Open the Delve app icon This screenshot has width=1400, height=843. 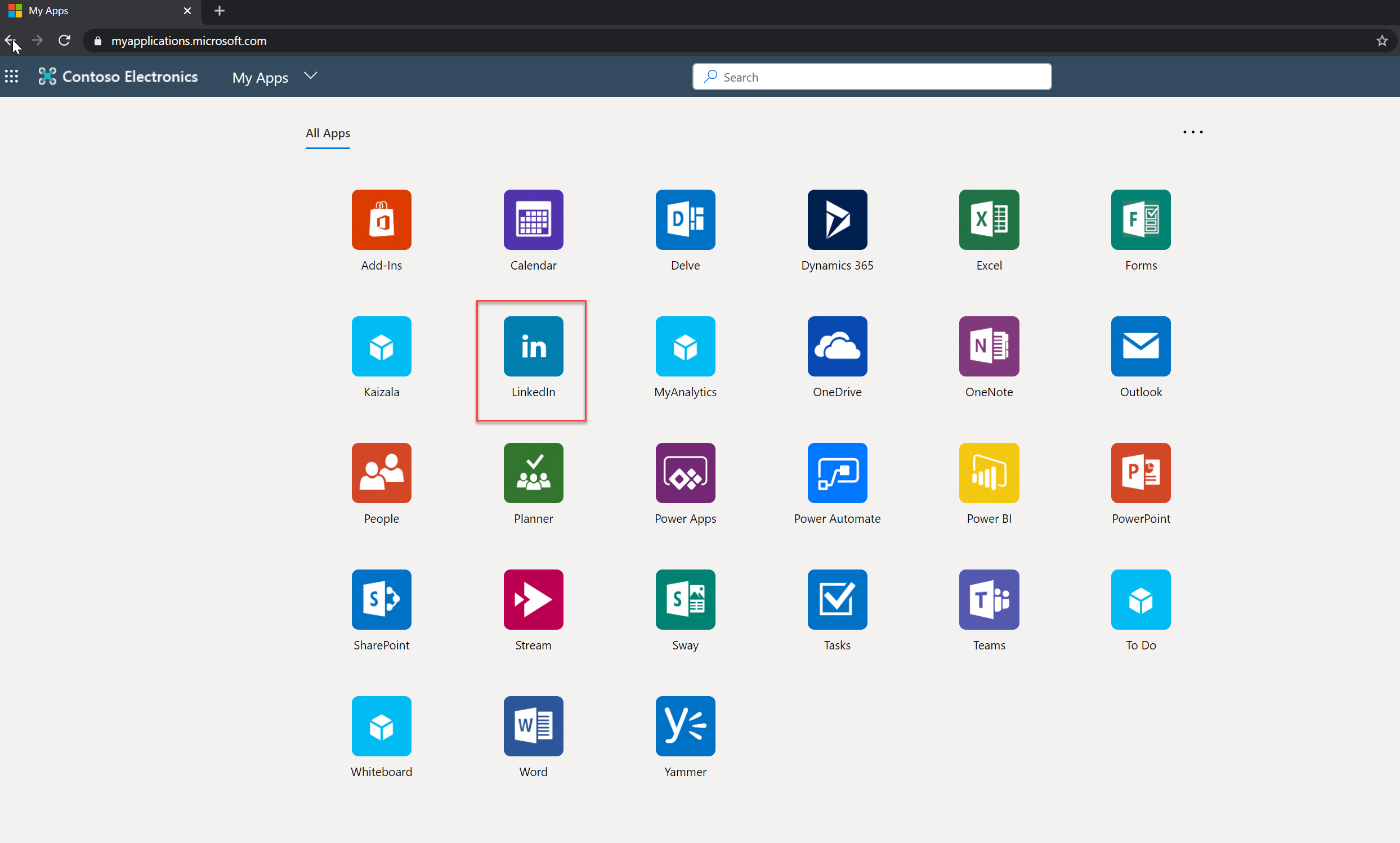pos(685,219)
